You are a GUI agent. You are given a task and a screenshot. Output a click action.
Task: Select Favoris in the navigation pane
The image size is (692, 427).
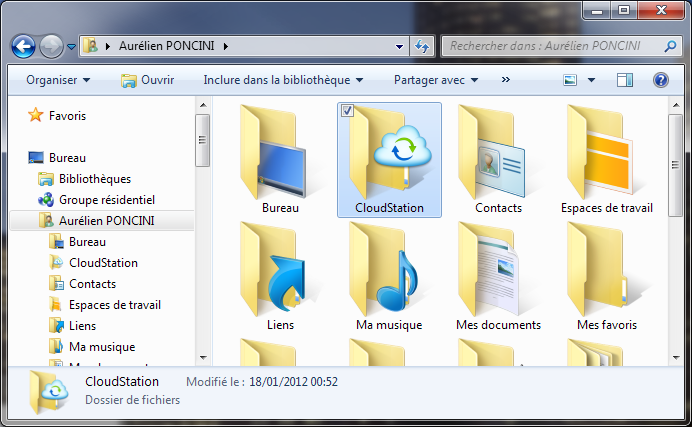[x=68, y=116]
